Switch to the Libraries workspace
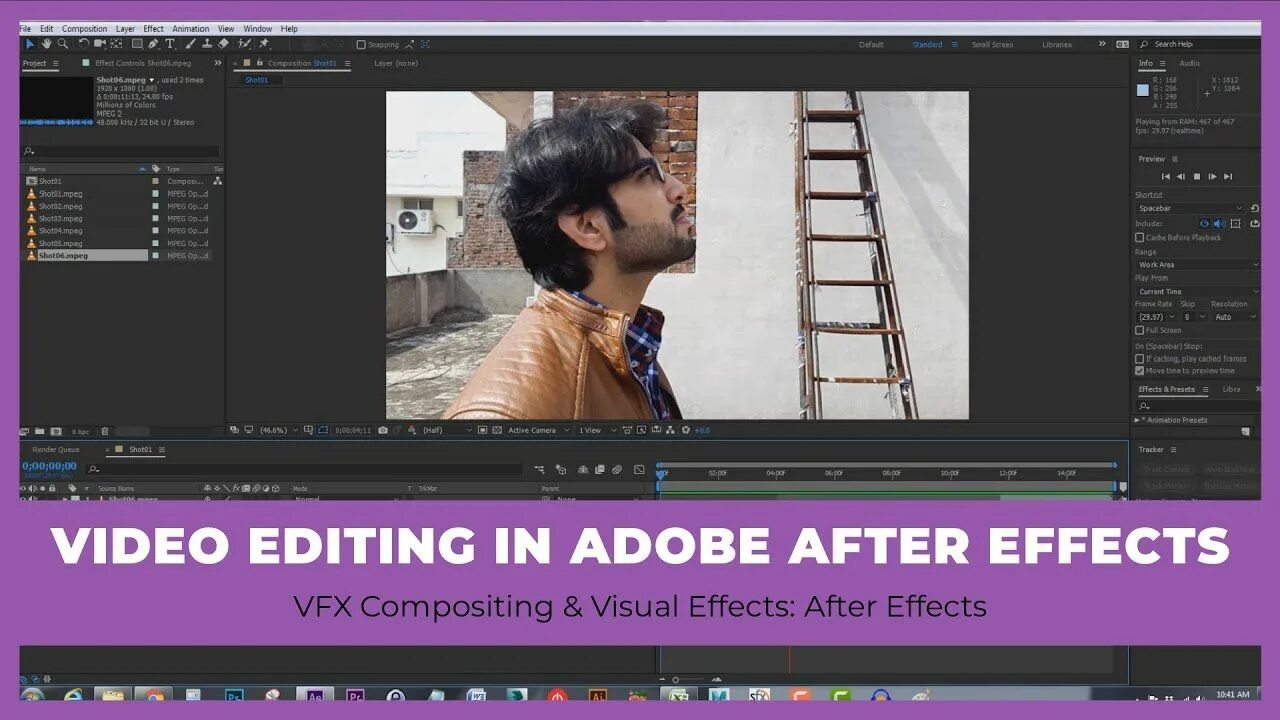The width and height of the screenshot is (1280, 720). click(x=1056, y=44)
